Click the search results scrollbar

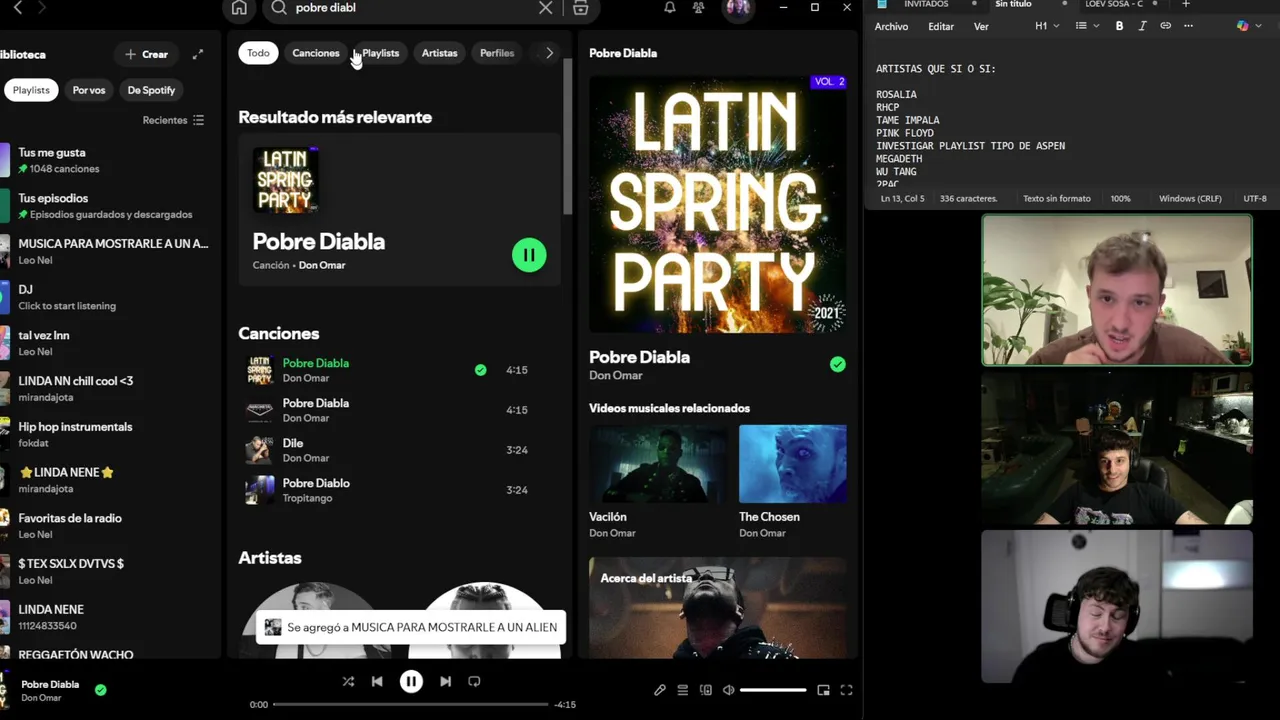tap(566, 135)
